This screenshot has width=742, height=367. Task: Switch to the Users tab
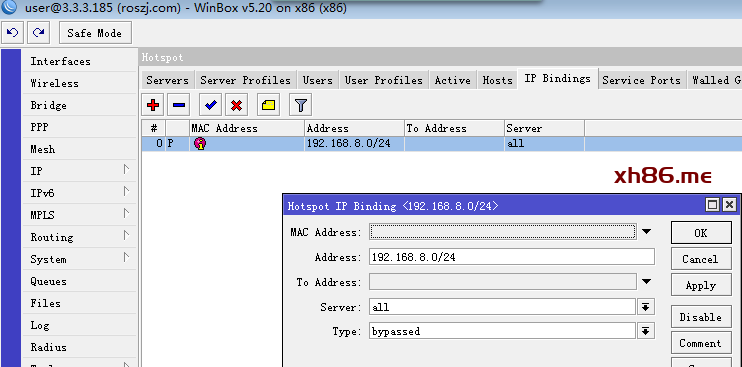(318, 80)
